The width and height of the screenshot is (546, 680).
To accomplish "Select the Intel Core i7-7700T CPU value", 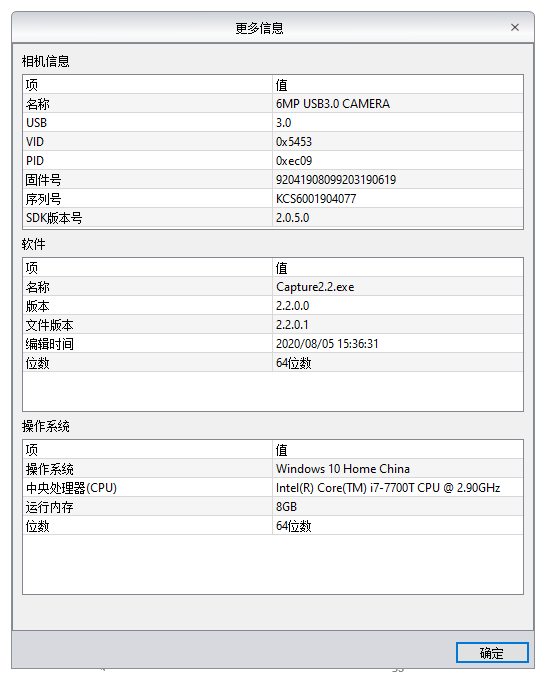I will tap(398, 488).
